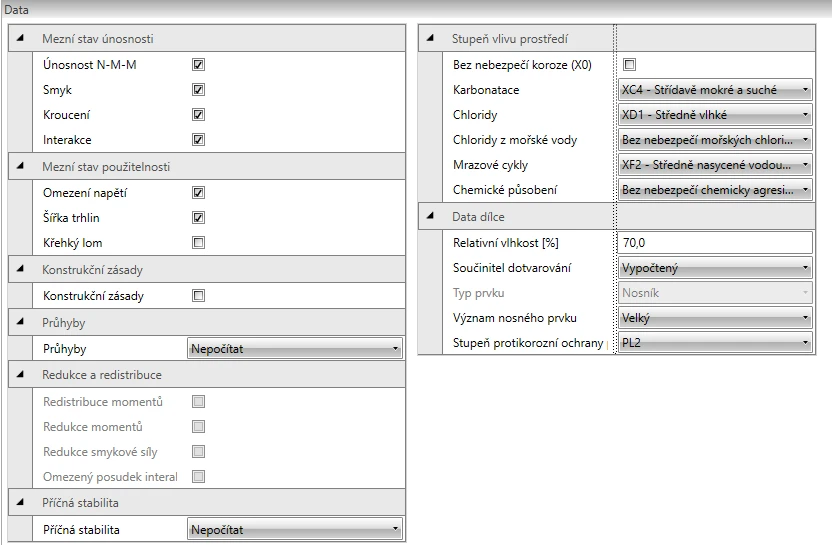Enable the Konstrukční zásady checkbox
Screen dimensions: 832x545
coord(198,296)
